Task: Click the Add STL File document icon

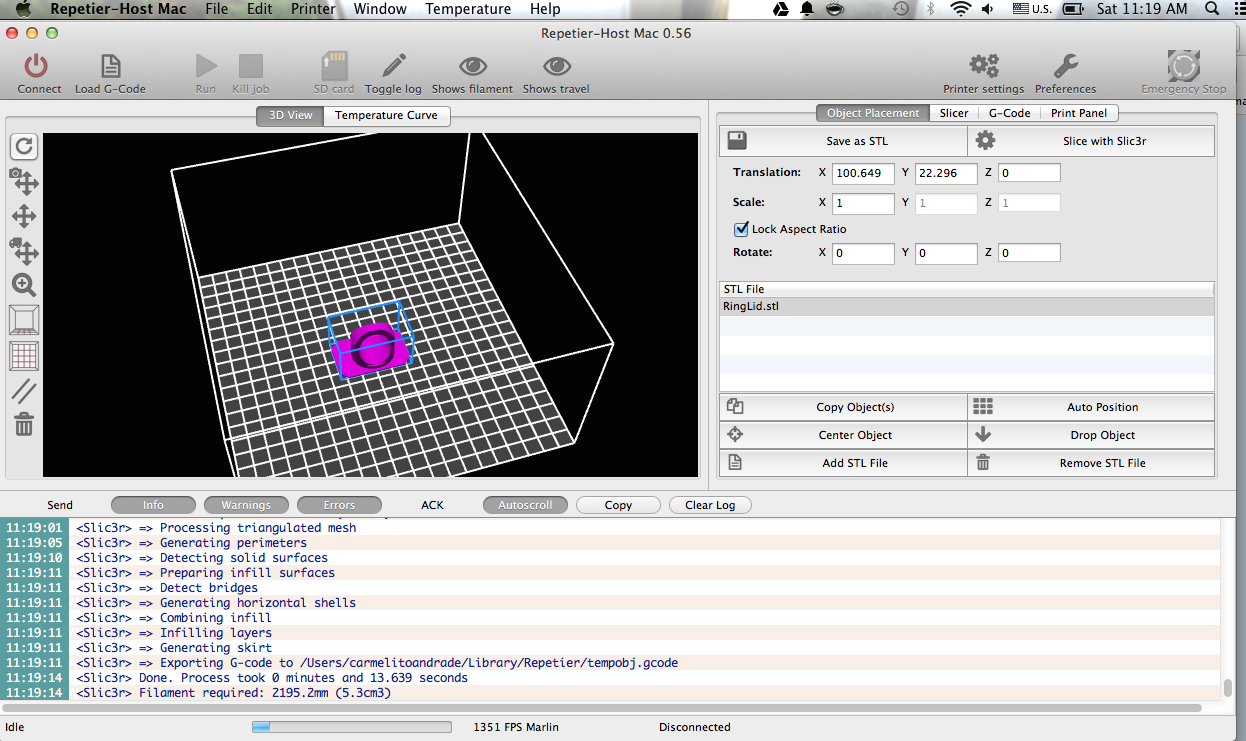Action: (x=735, y=463)
